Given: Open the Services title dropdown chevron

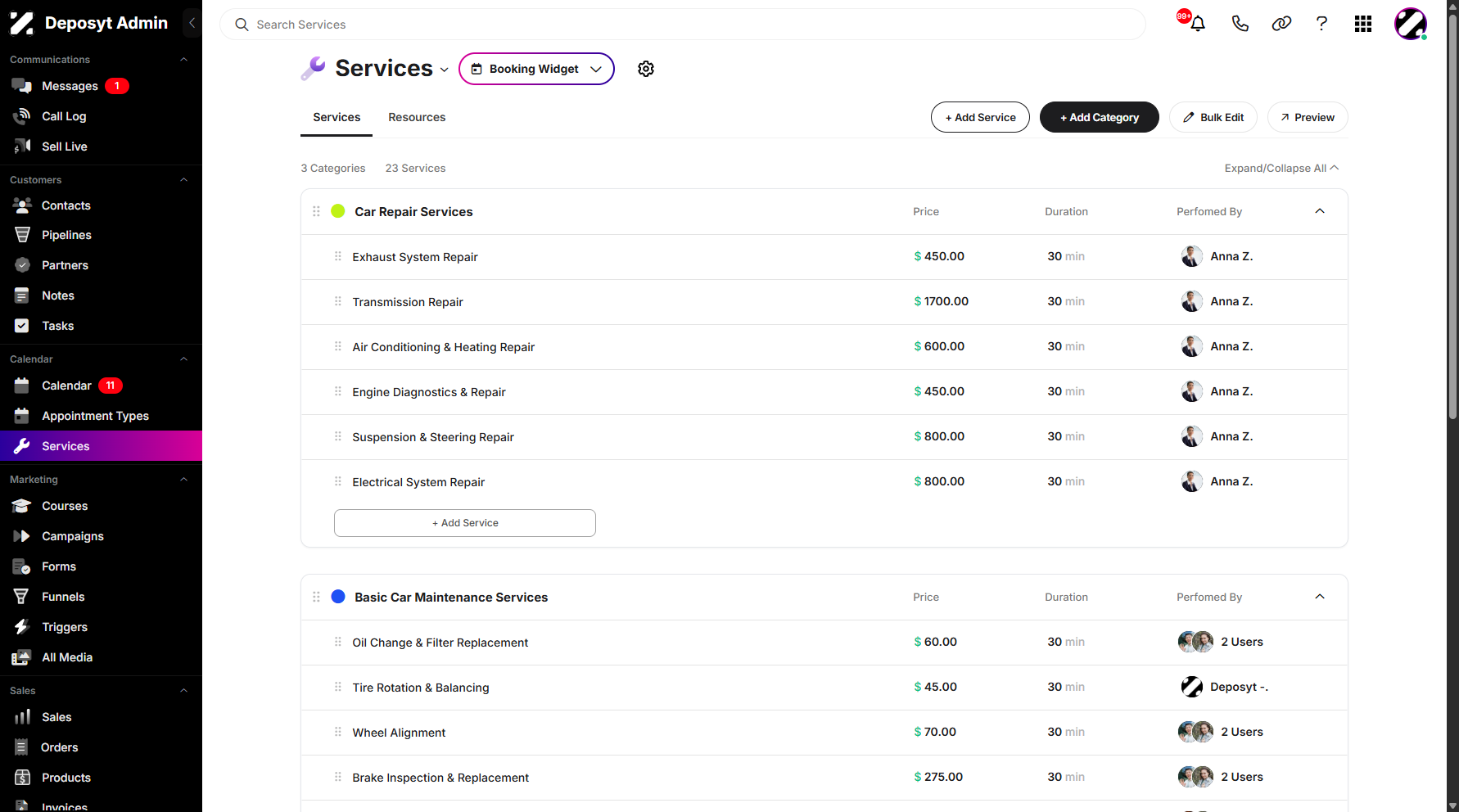Looking at the screenshot, I should pos(445,70).
